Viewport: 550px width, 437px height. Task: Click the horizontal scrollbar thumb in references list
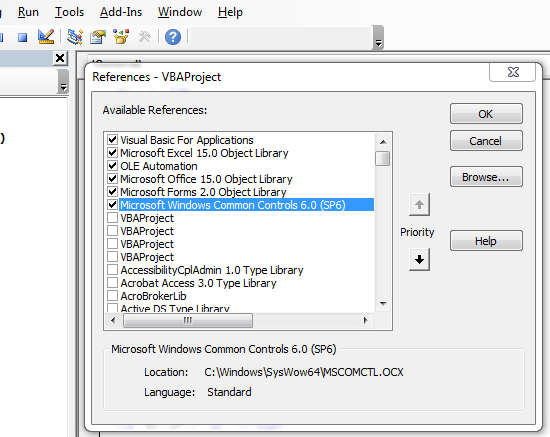[x=188, y=320]
